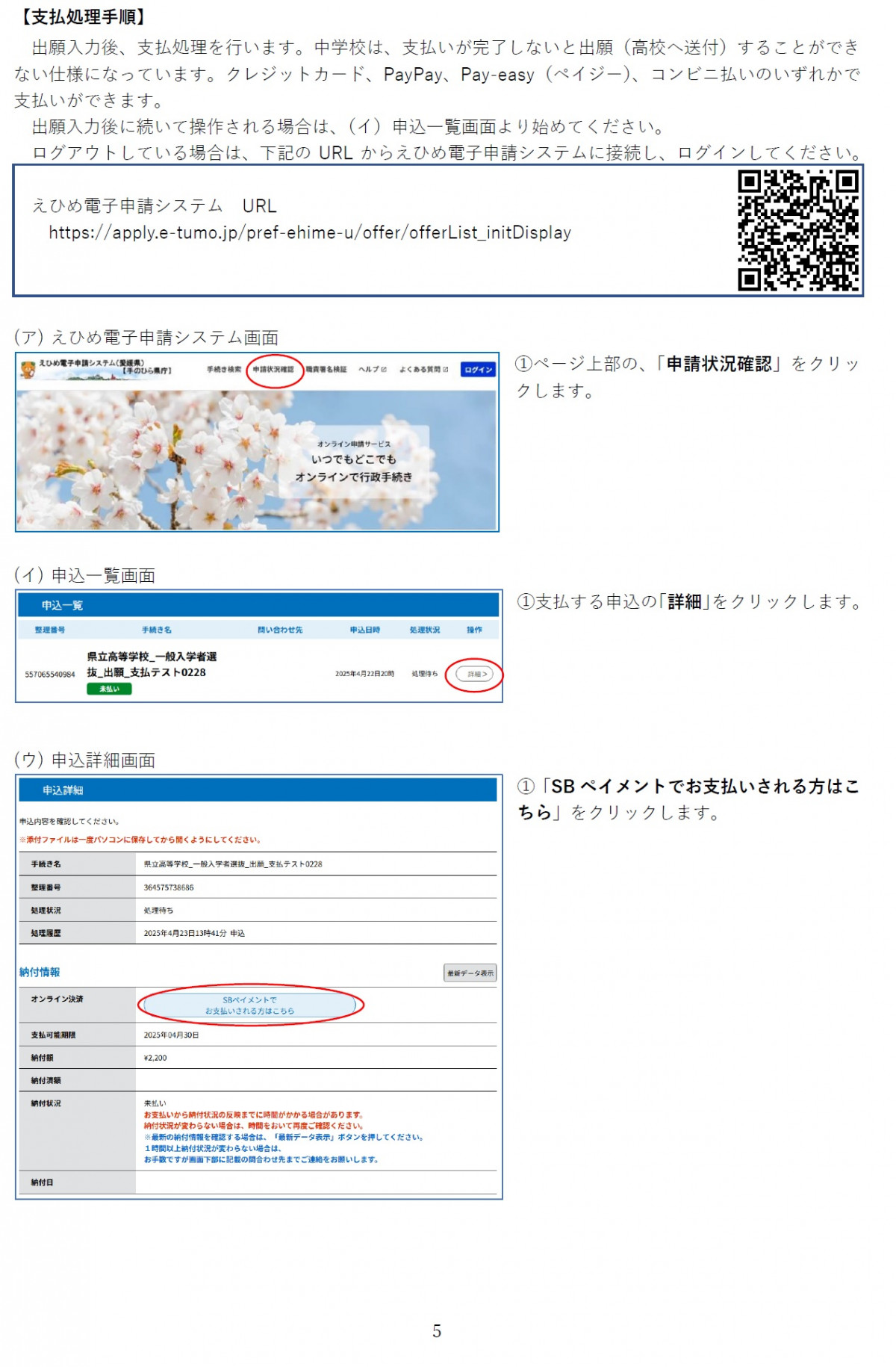Go to よくある質問 page

coord(420,370)
